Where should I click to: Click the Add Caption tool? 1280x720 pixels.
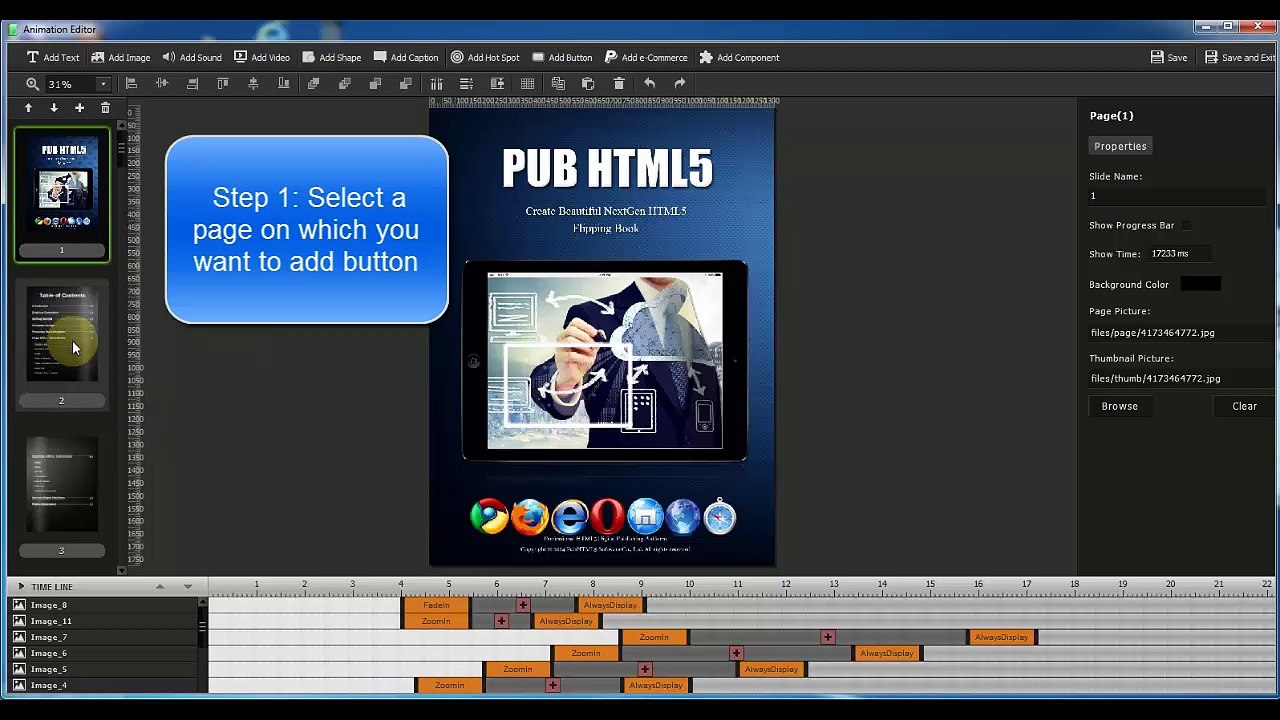coord(406,57)
